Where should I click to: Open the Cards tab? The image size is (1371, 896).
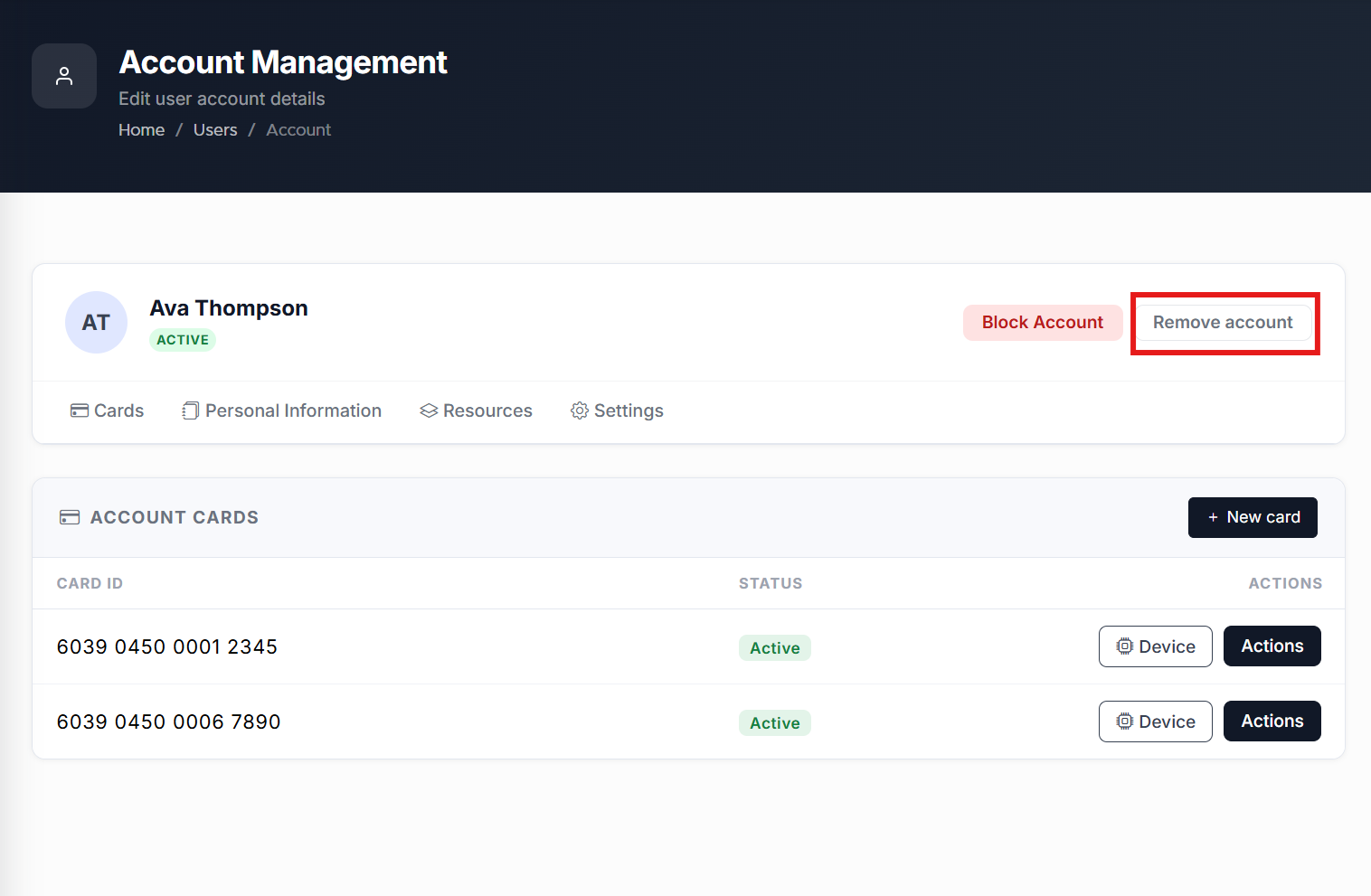point(107,410)
